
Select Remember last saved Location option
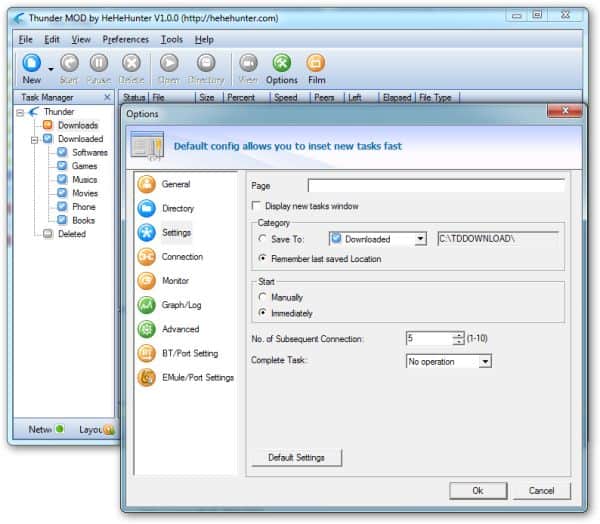pyautogui.click(x=262, y=258)
